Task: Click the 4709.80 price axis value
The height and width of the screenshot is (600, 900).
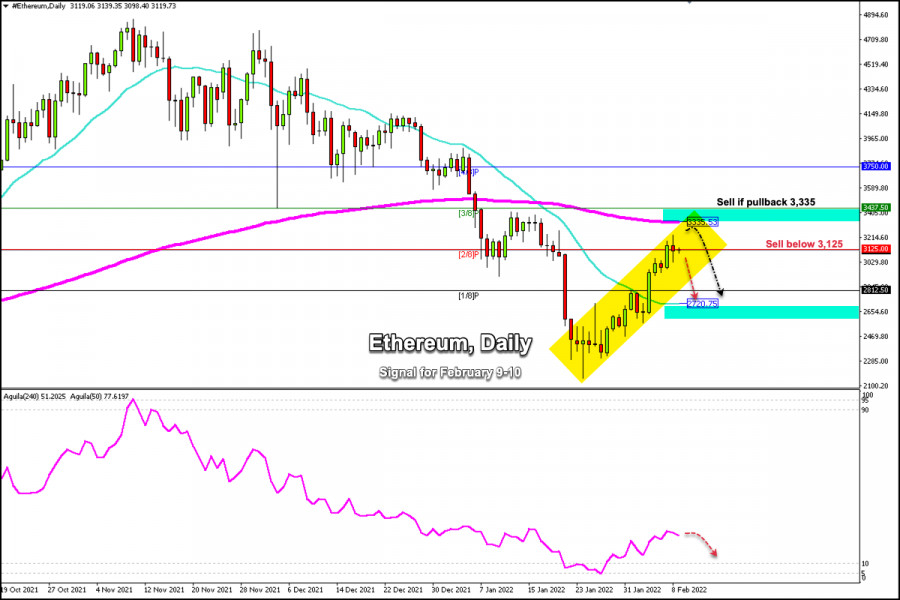Action: 875,40
